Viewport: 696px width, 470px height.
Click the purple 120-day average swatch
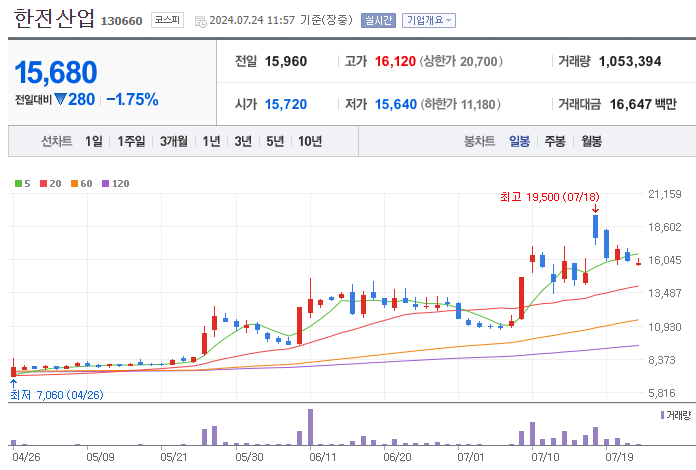(106, 183)
